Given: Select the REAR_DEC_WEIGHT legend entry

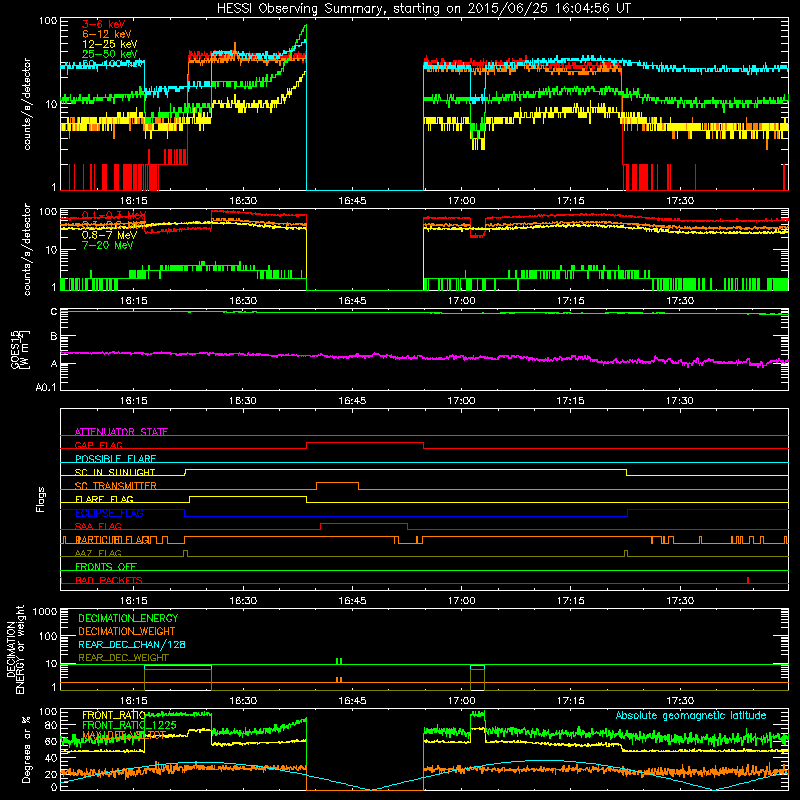Looking at the screenshot, I should coord(123,658).
